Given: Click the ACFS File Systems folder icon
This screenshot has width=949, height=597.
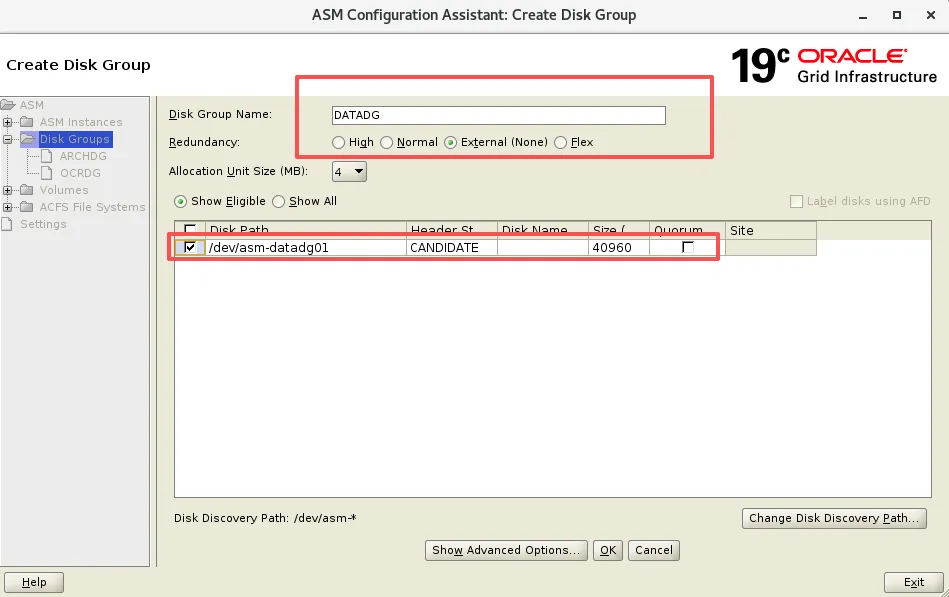Looking at the screenshot, I should tap(27, 207).
